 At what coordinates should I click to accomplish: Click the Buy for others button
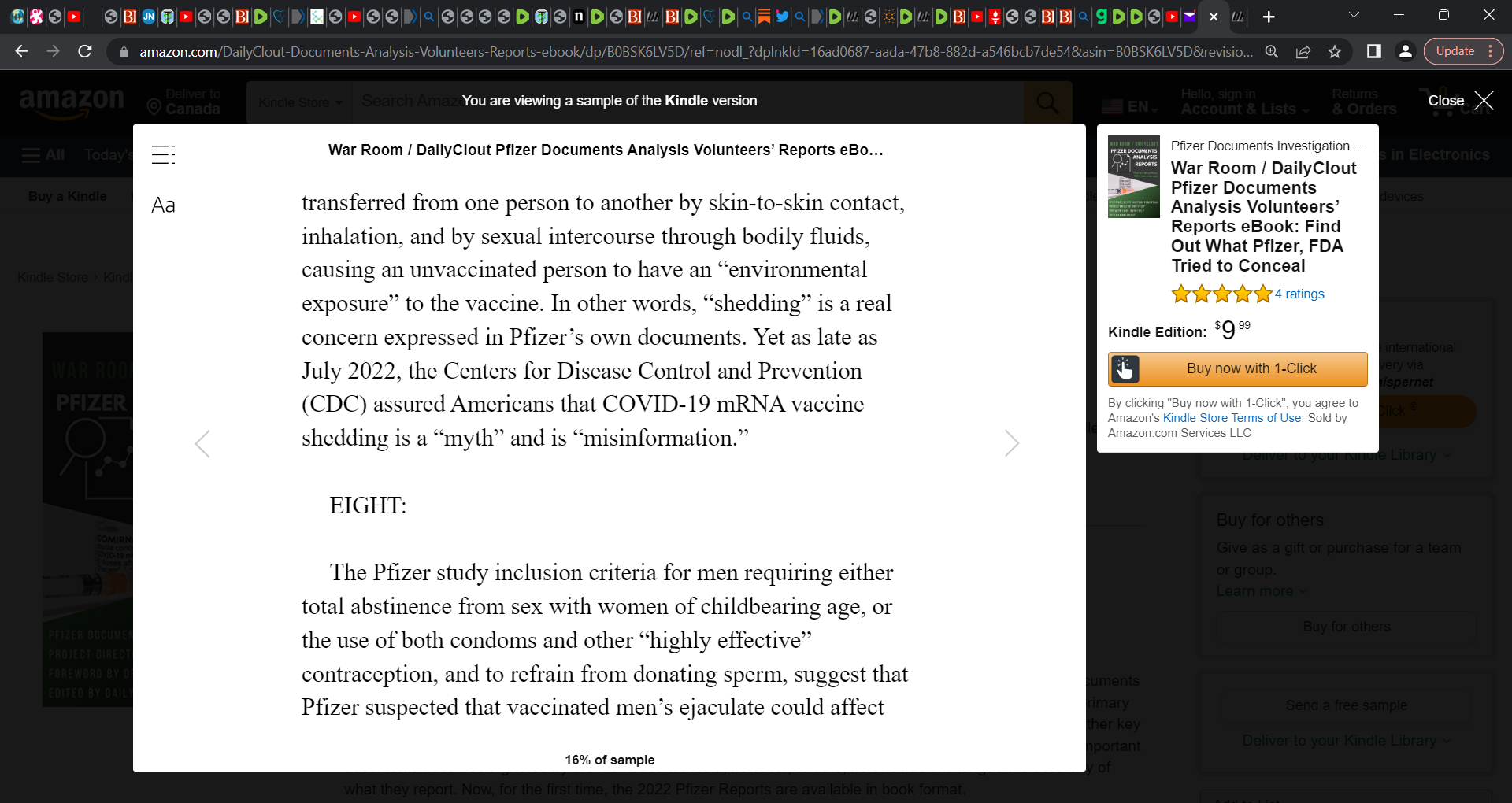tap(1346, 627)
